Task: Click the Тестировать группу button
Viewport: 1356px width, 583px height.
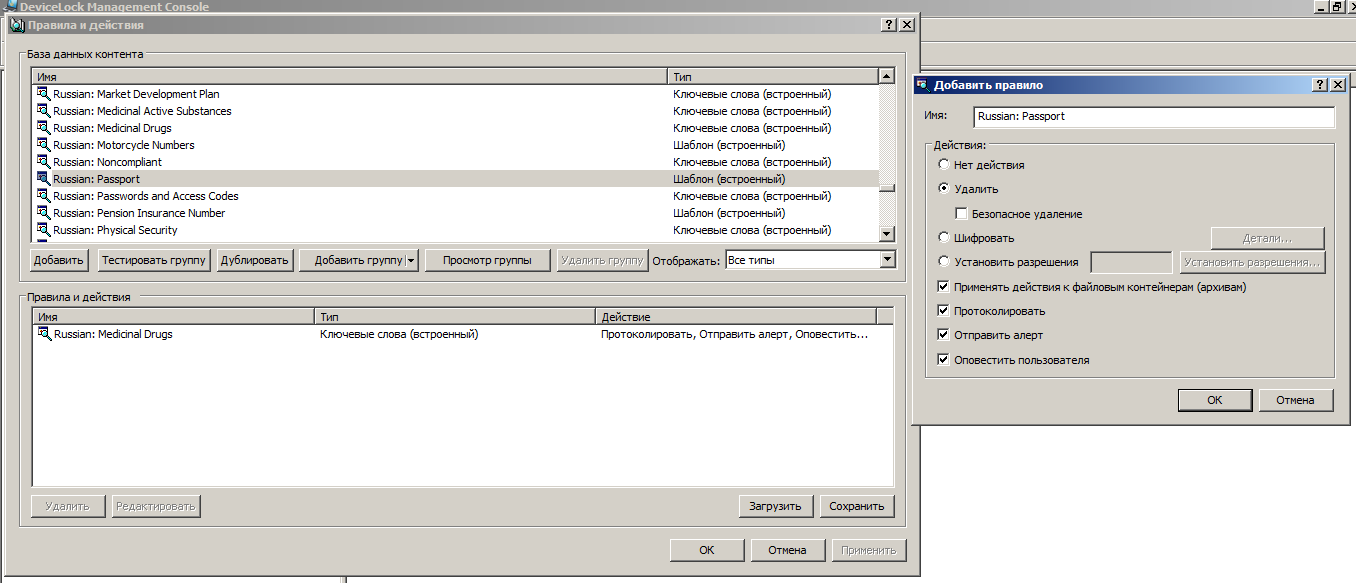Action: pos(154,260)
